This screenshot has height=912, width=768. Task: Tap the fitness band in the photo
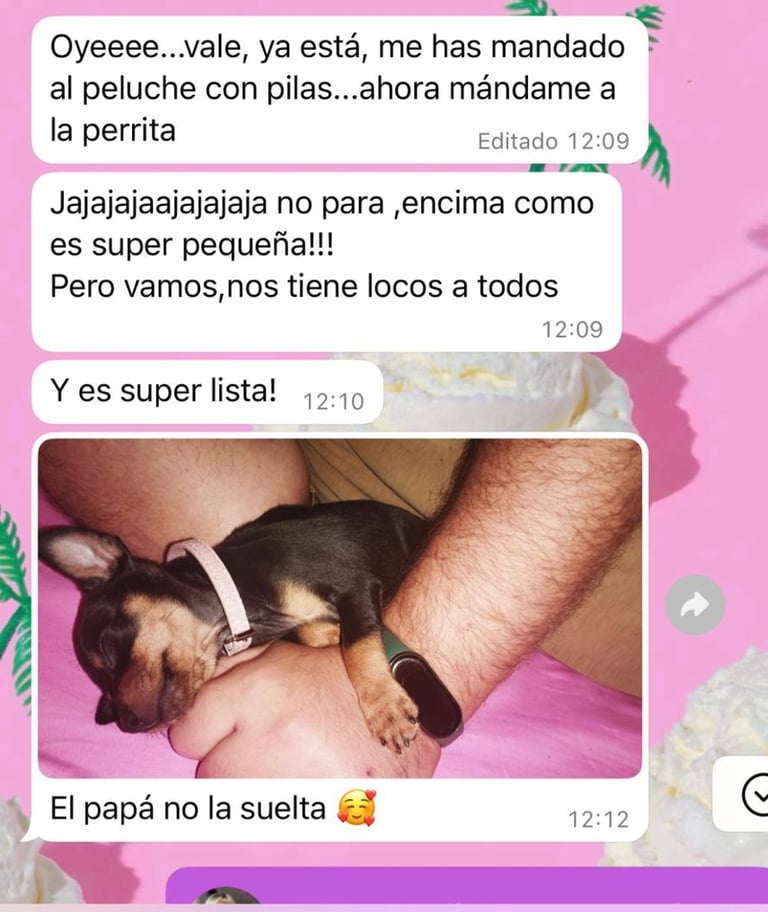[x=422, y=686]
